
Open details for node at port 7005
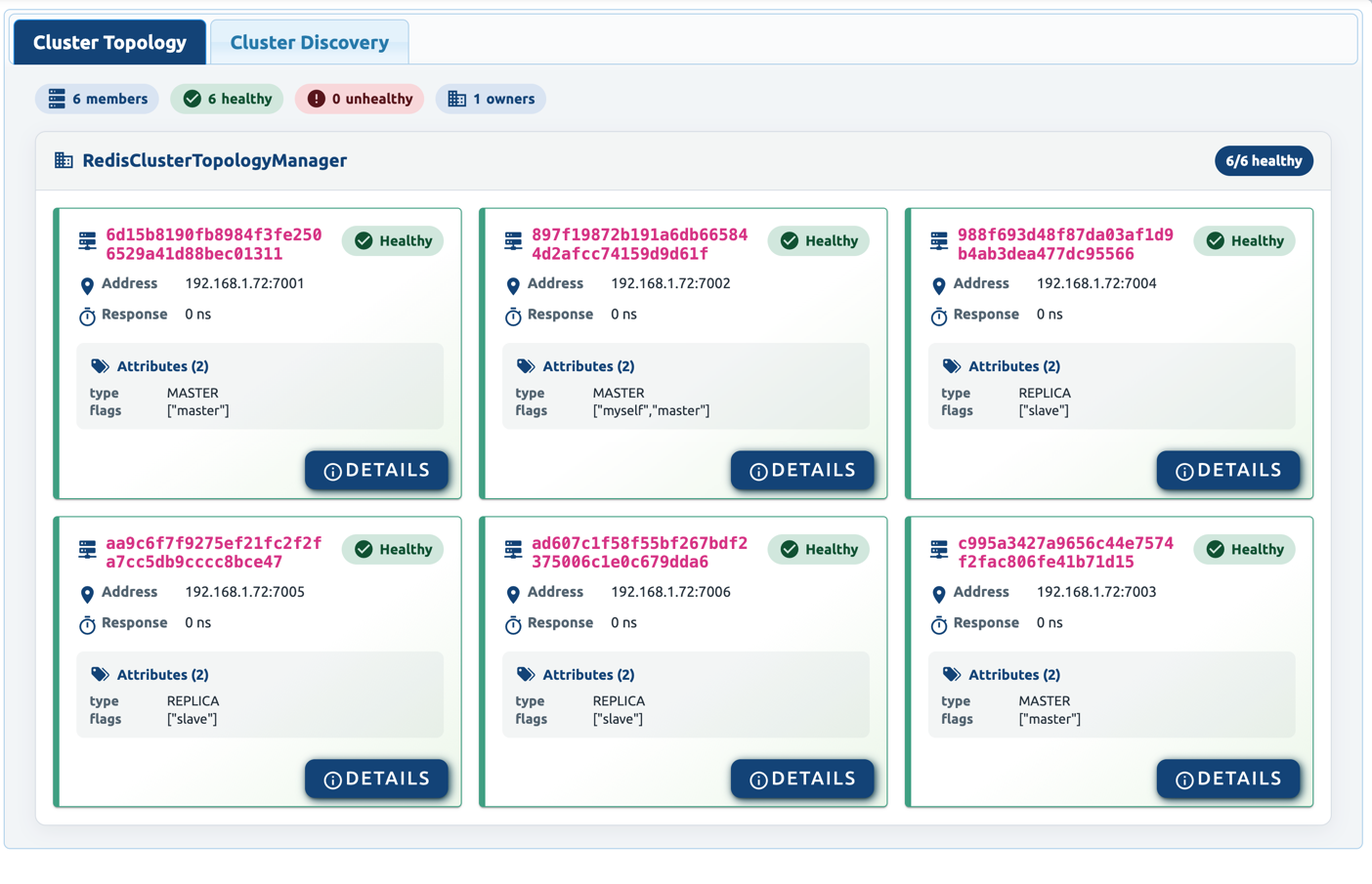click(376, 779)
